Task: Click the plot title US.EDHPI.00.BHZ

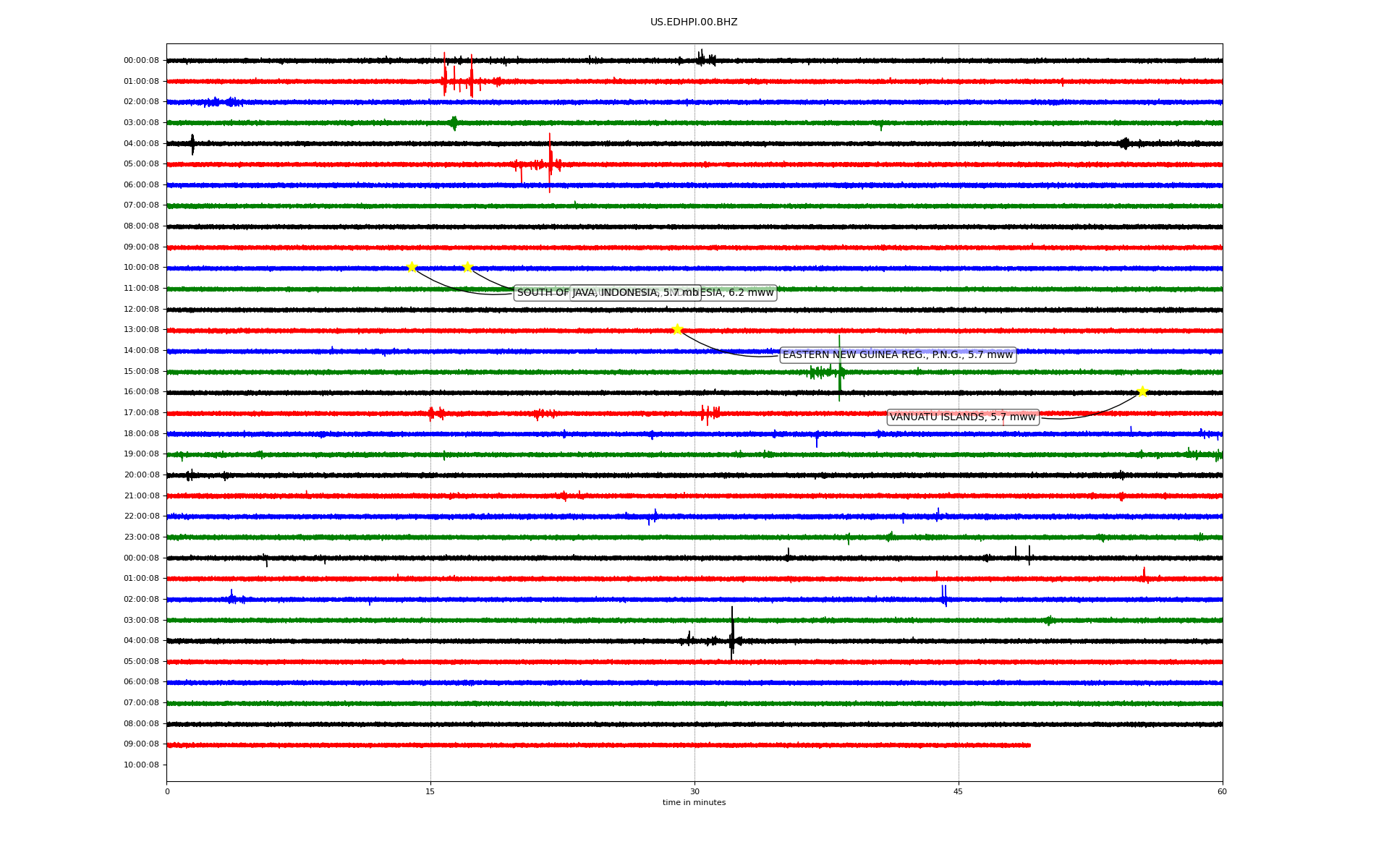Action: coord(694,22)
